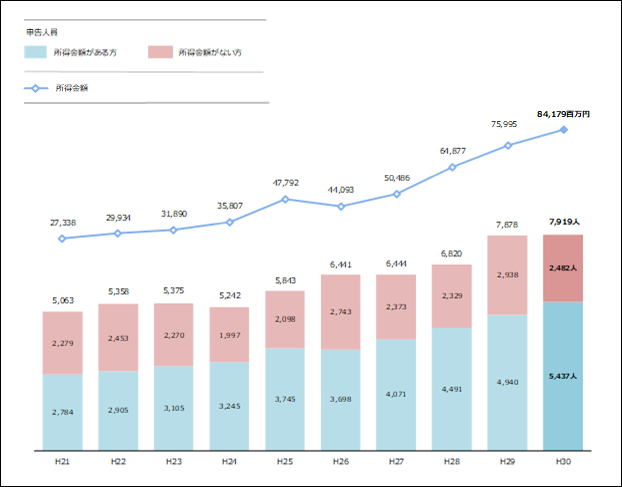The width and height of the screenshot is (622, 487).
Task: Select the pink bar segment showing 2,938
Action: tap(507, 275)
